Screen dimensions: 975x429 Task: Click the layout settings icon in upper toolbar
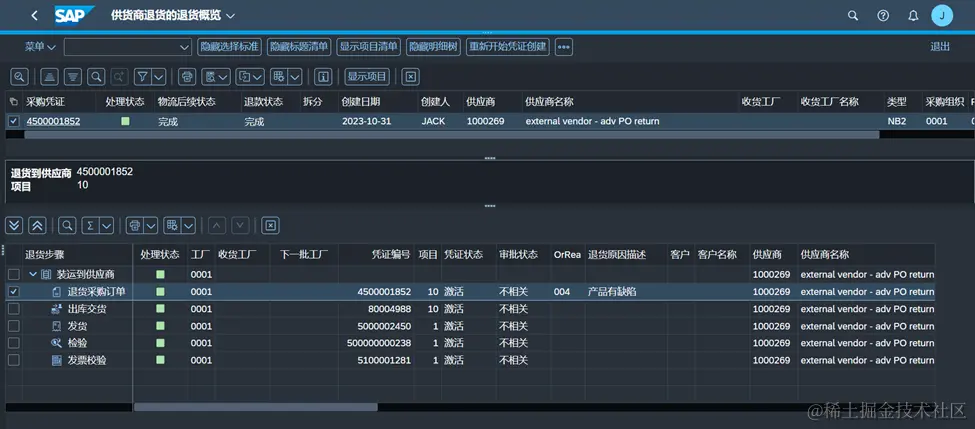[279, 76]
